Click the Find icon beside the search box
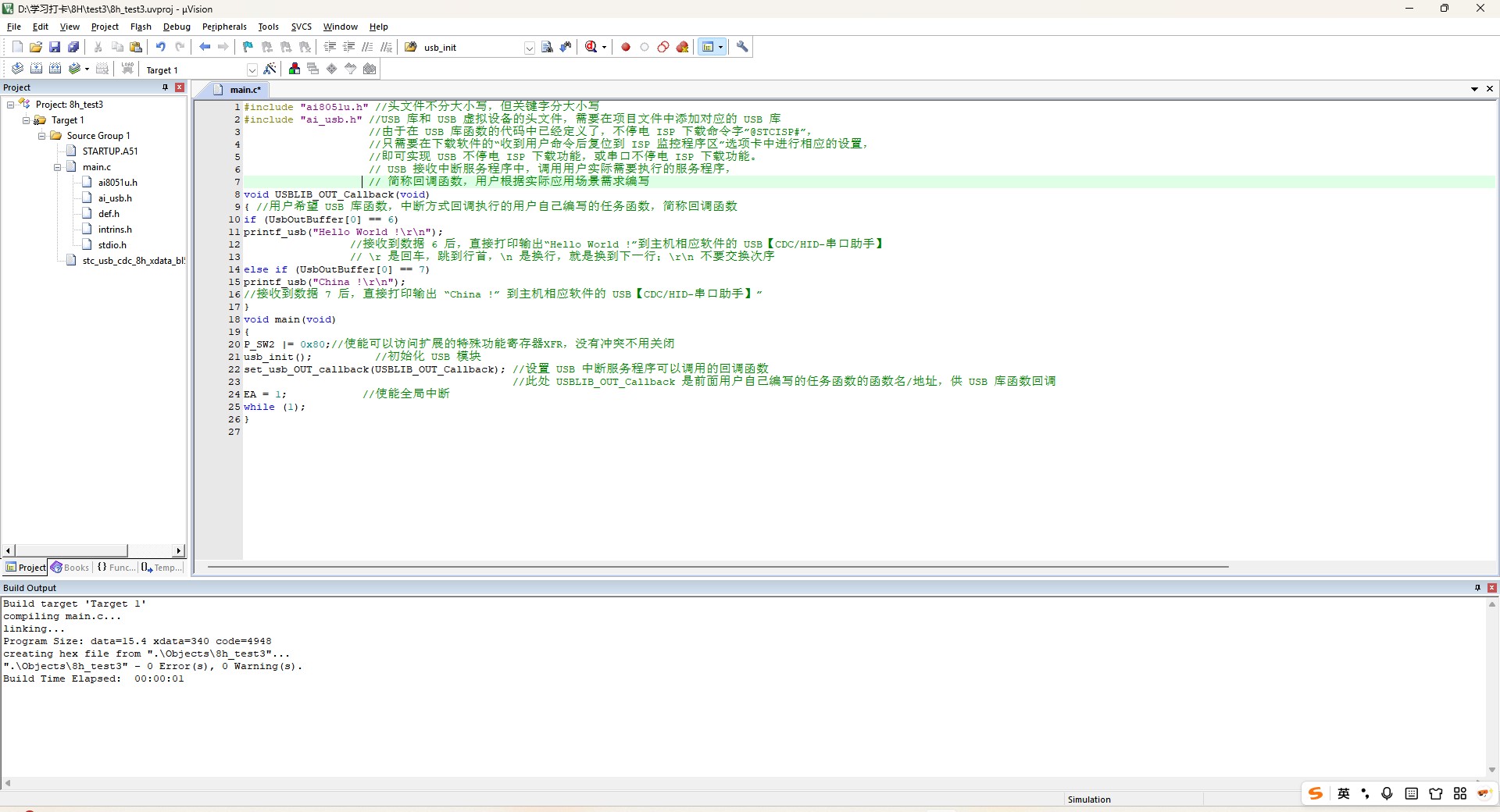The width and height of the screenshot is (1500, 812). click(547, 47)
